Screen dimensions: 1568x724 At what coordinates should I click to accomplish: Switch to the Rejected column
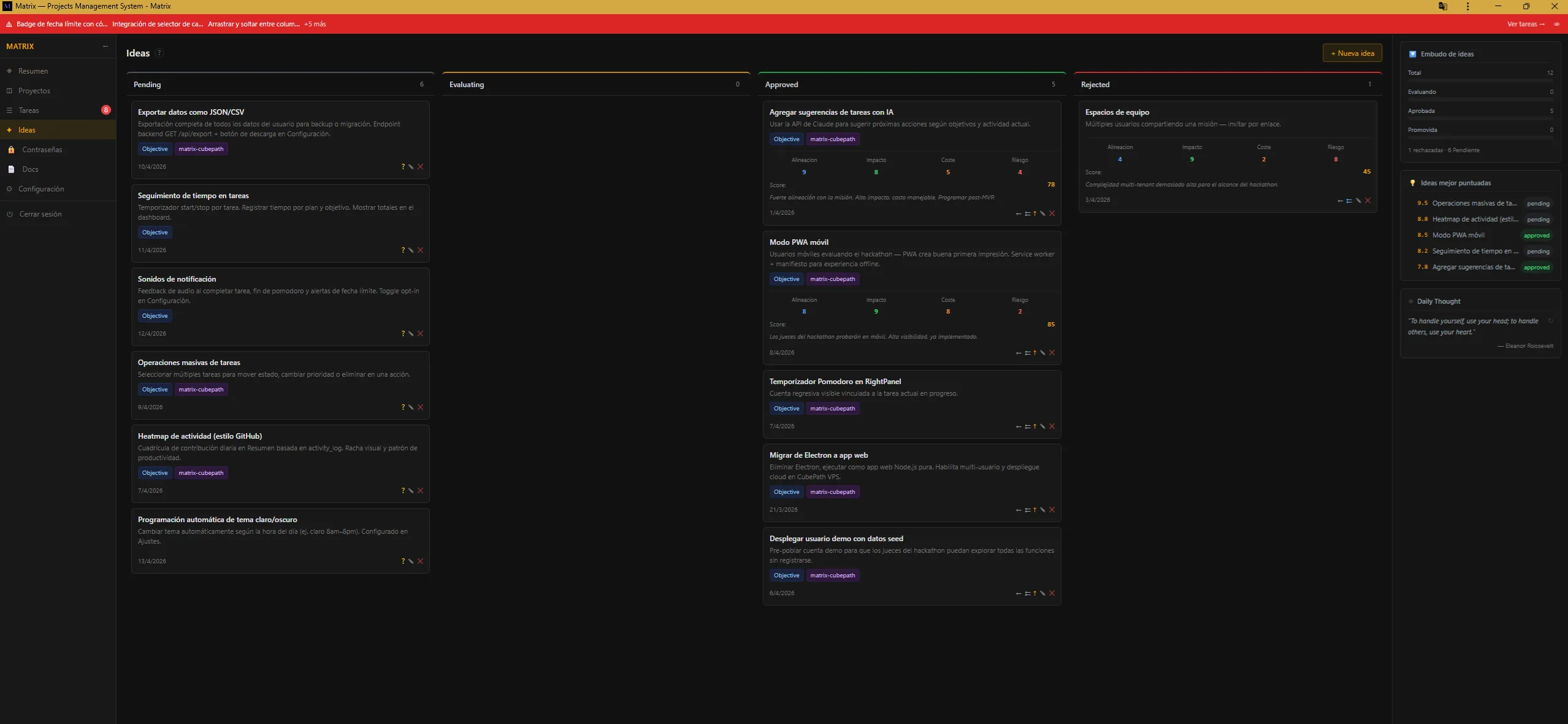click(x=1096, y=84)
